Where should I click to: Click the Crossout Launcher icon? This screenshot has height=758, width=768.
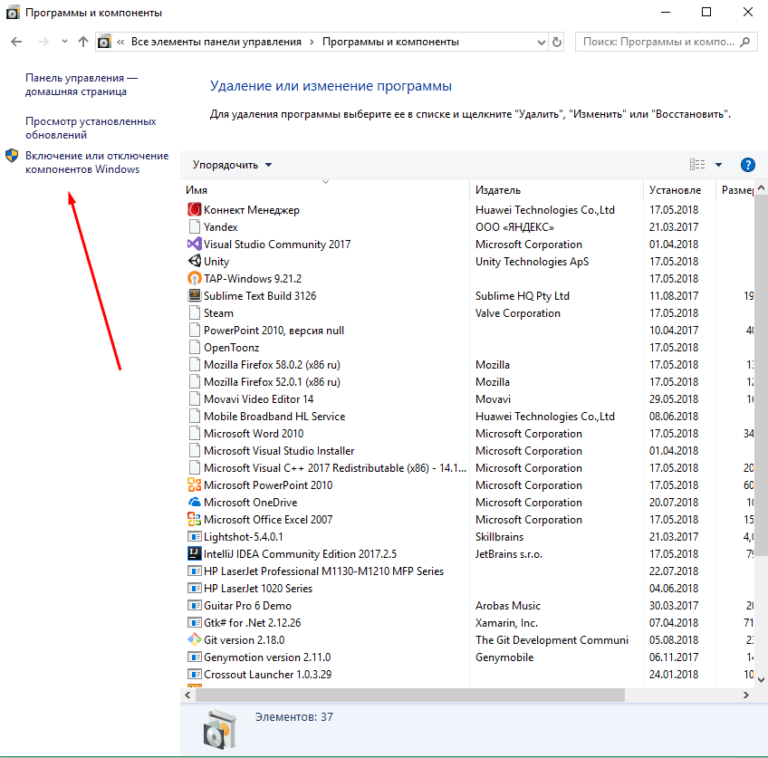[x=194, y=674]
